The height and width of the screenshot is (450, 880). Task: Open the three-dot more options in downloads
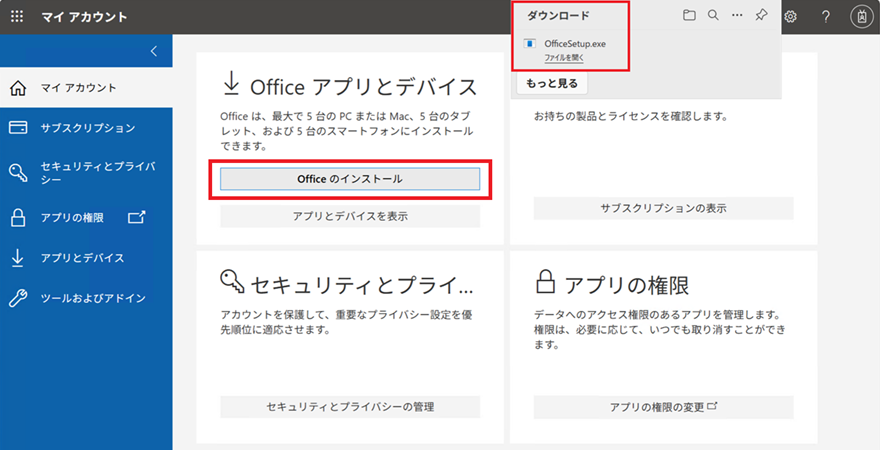[x=737, y=16]
